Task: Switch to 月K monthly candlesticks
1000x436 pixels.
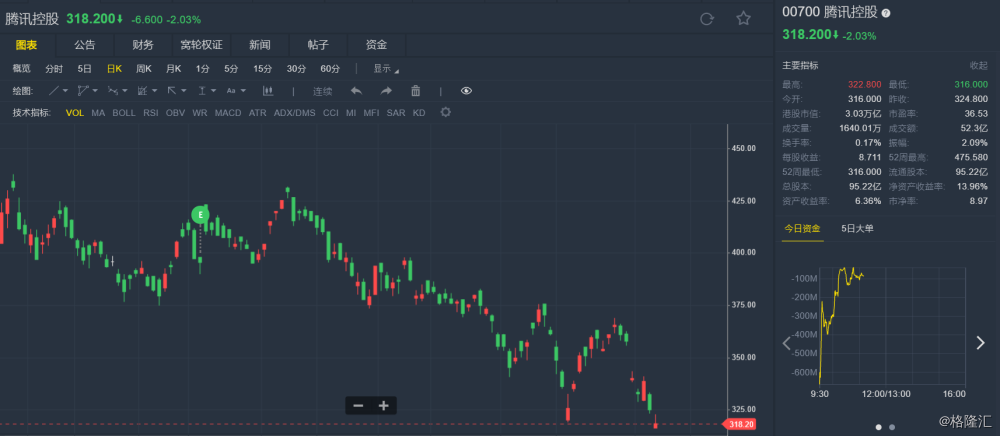Action: [x=173, y=69]
